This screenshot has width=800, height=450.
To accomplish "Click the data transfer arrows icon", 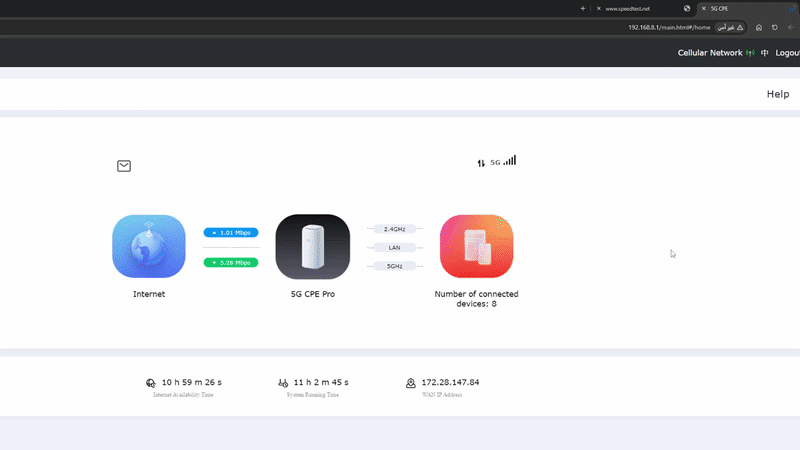I will point(481,163).
